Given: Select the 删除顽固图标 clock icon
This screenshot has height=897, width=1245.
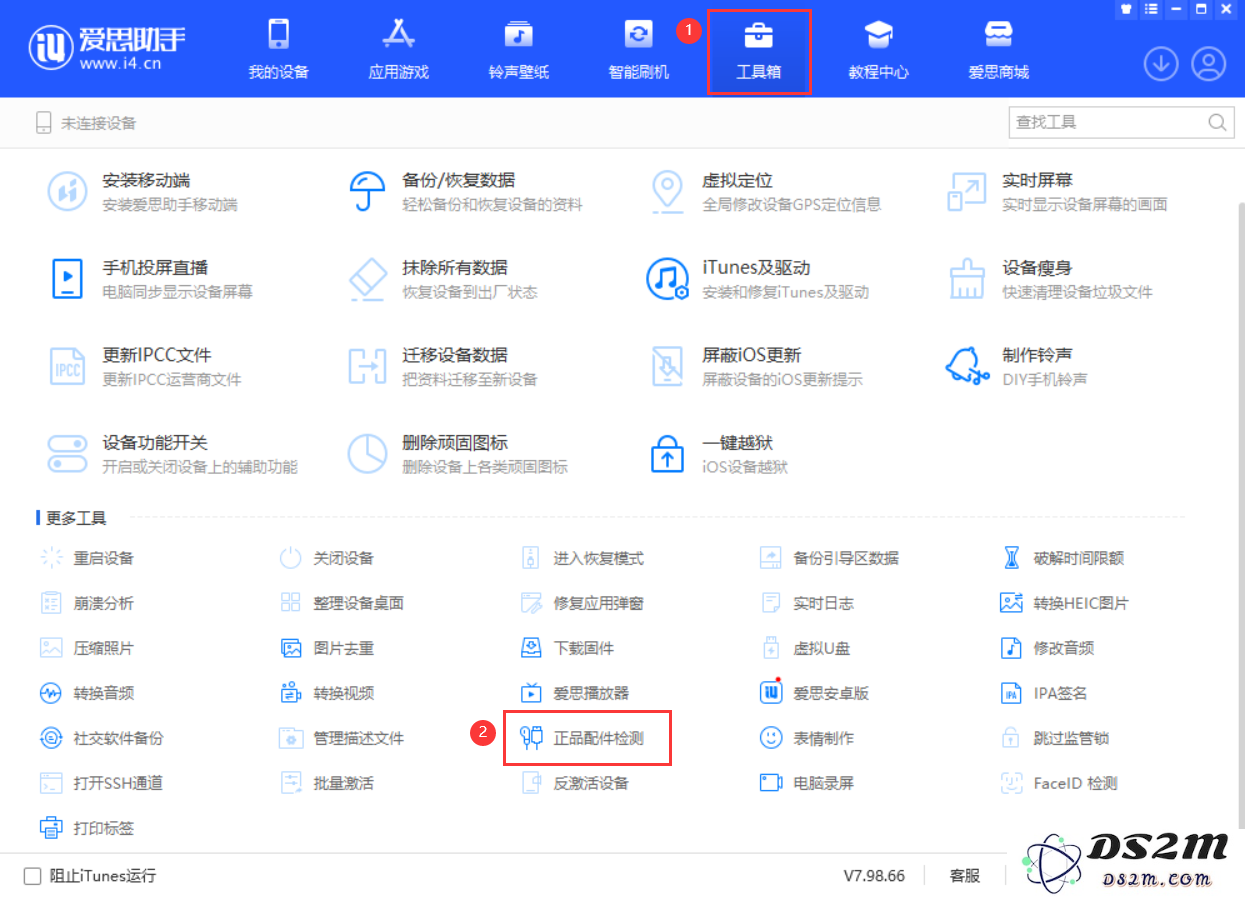Looking at the screenshot, I should (x=368, y=453).
